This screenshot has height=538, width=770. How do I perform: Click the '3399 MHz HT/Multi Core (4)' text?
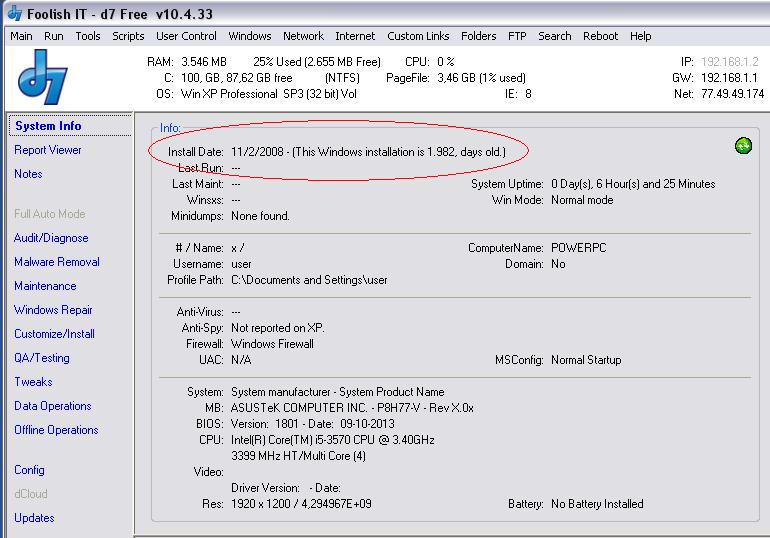pos(298,456)
